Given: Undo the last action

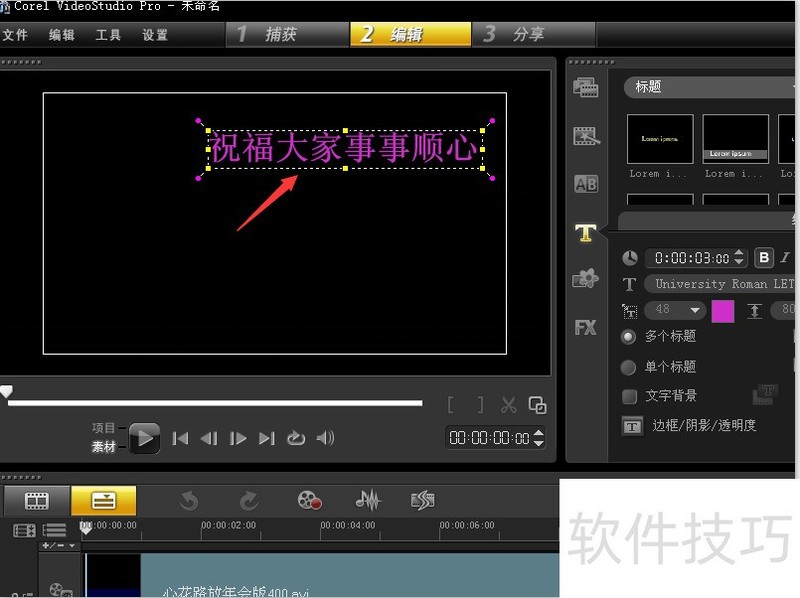Looking at the screenshot, I should pos(189,501).
